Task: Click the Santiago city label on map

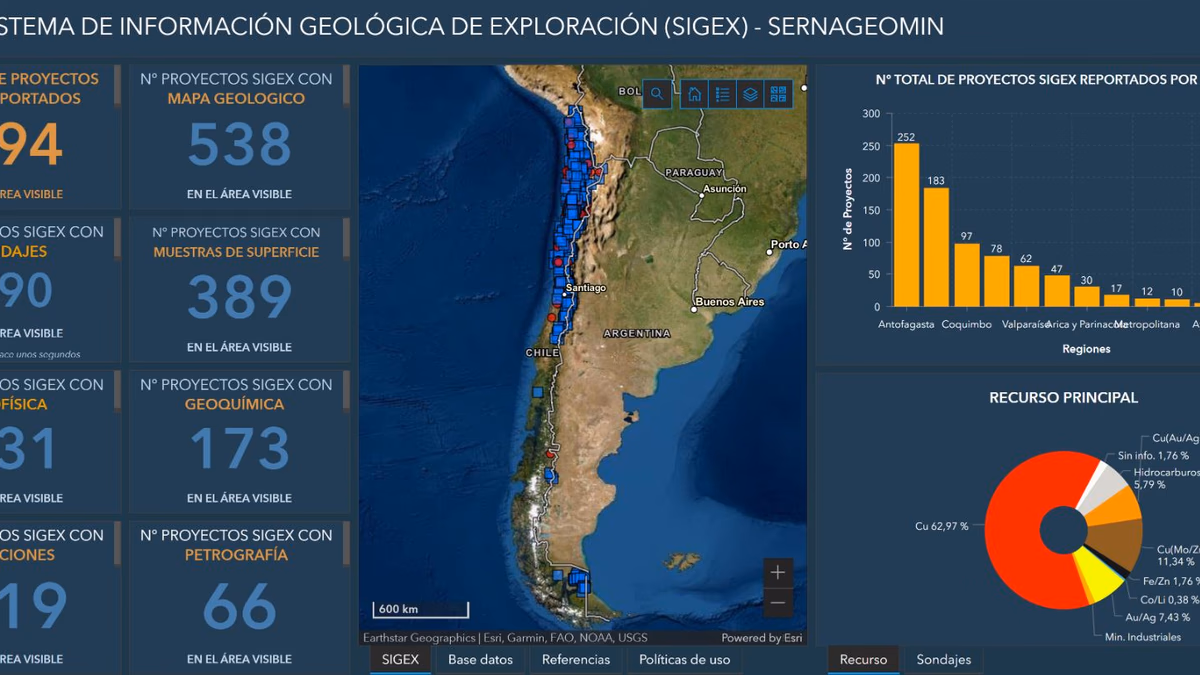Action: (585, 288)
